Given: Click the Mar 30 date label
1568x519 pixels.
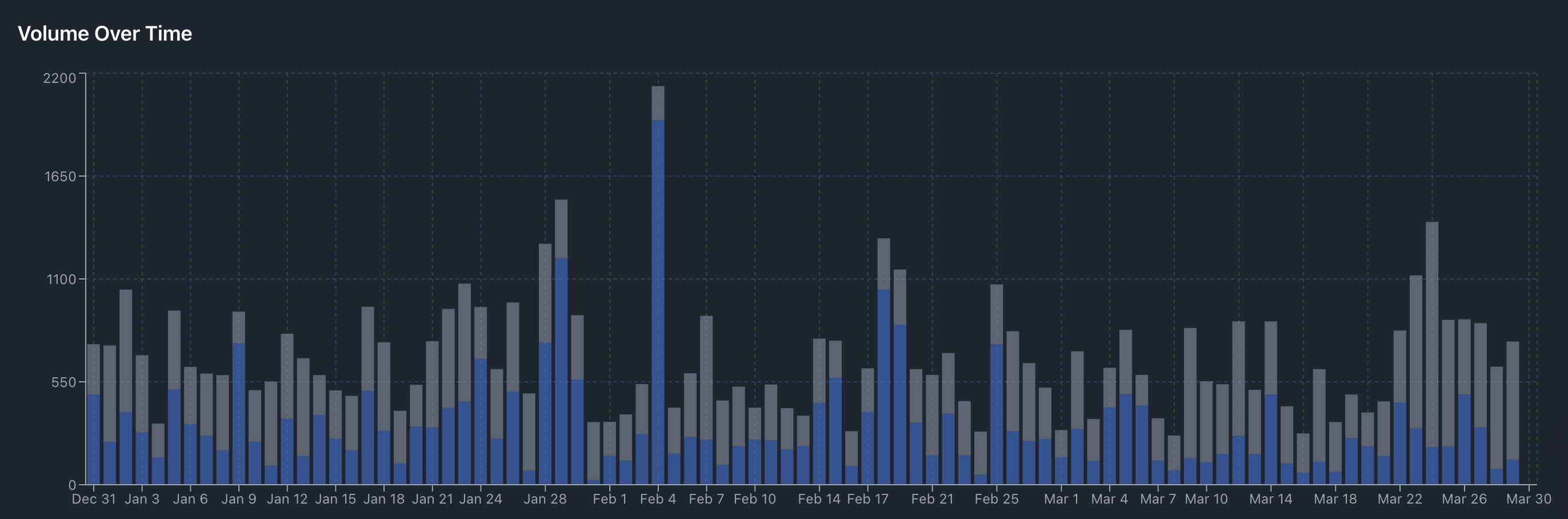Looking at the screenshot, I should point(1528,499).
